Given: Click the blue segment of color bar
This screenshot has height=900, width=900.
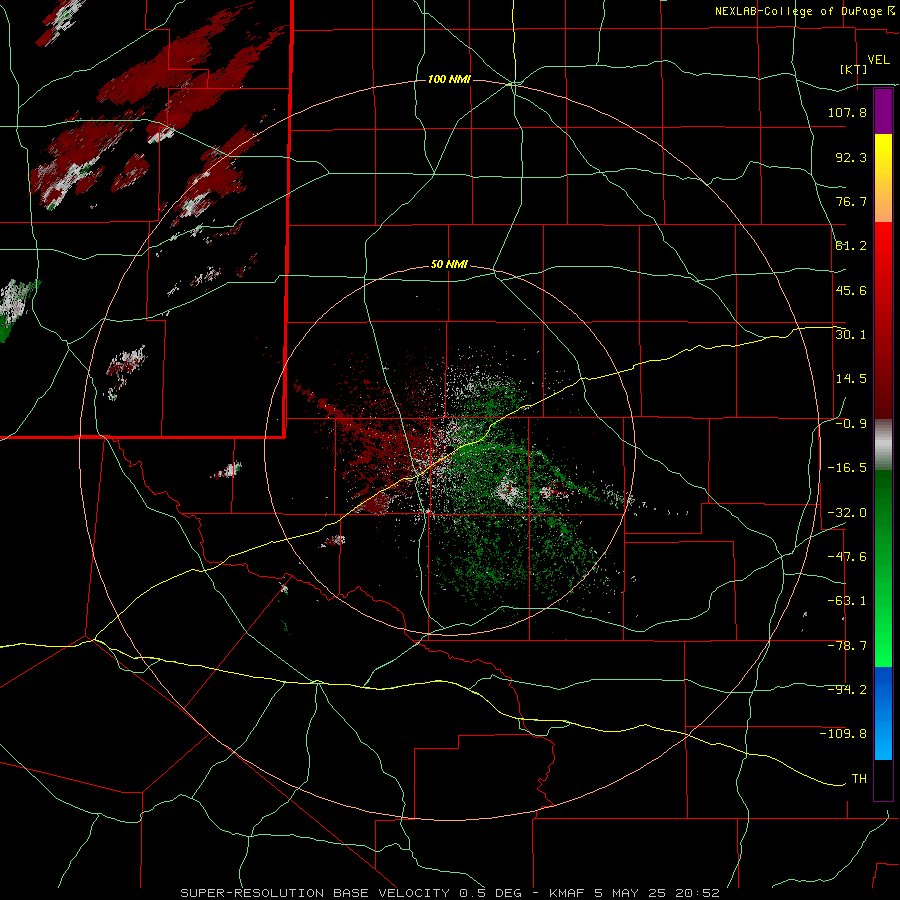Looking at the screenshot, I should (883, 713).
